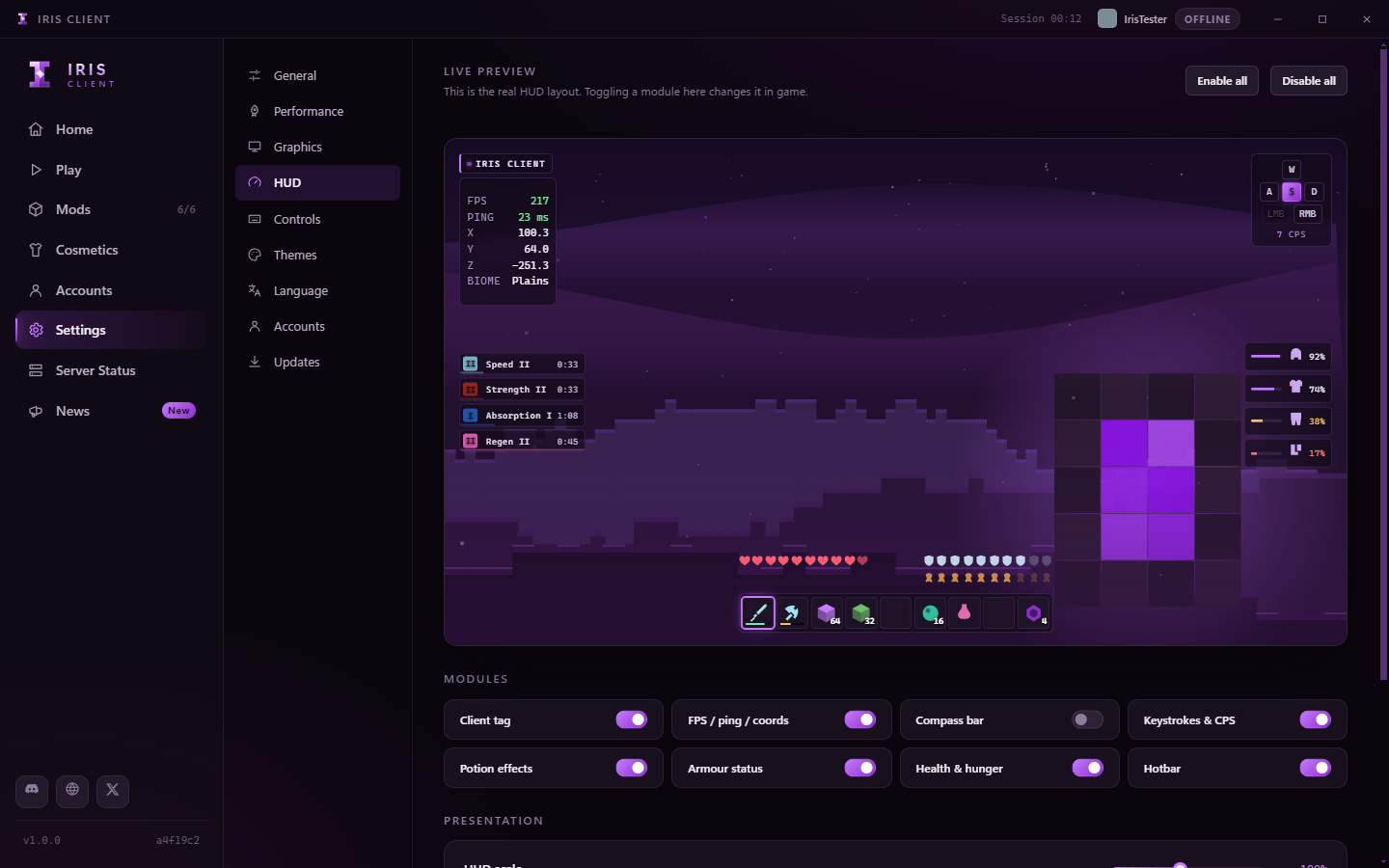Click the Enable all button
Image resolution: width=1389 pixels, height=868 pixels.
[1222, 81]
